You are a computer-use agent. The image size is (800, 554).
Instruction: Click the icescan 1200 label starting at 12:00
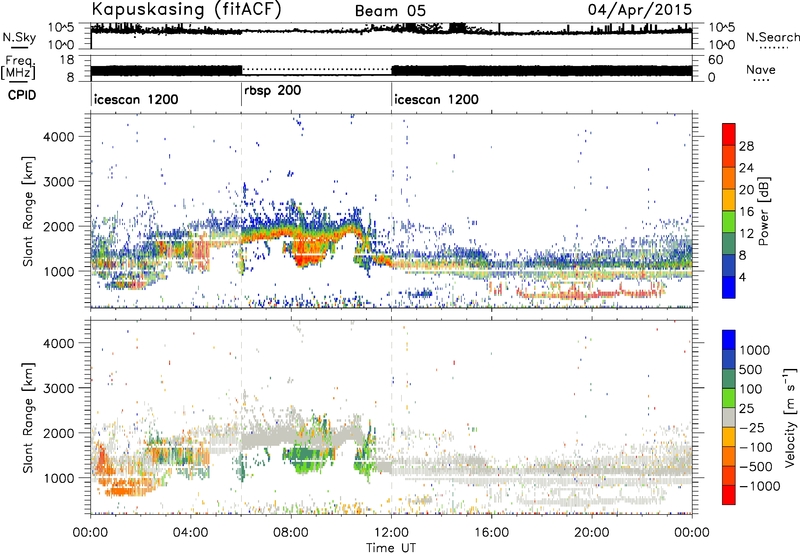436,99
